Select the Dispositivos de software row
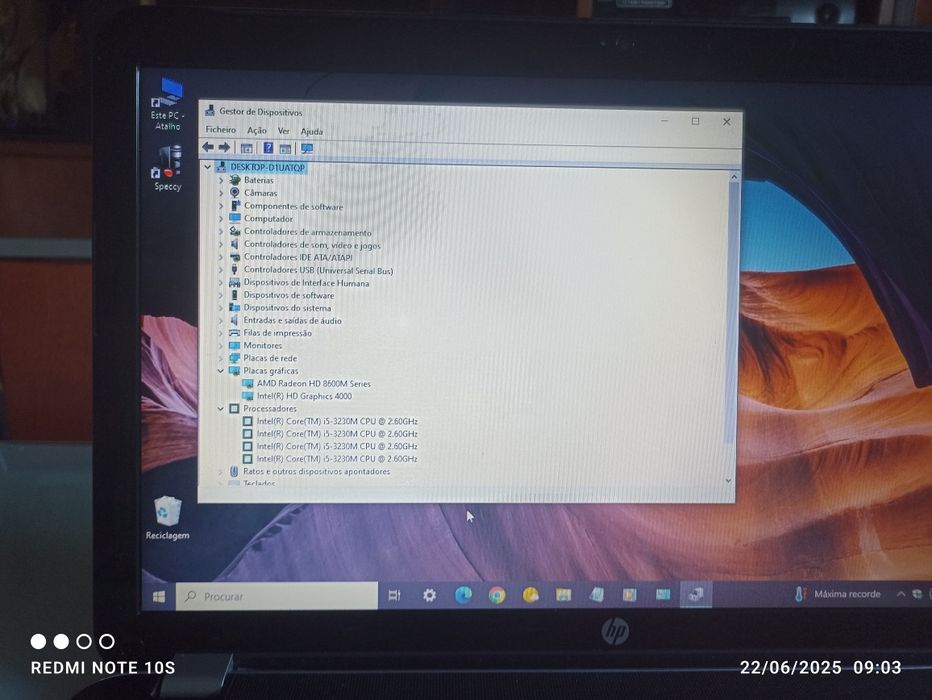The image size is (932, 700). 288,295
